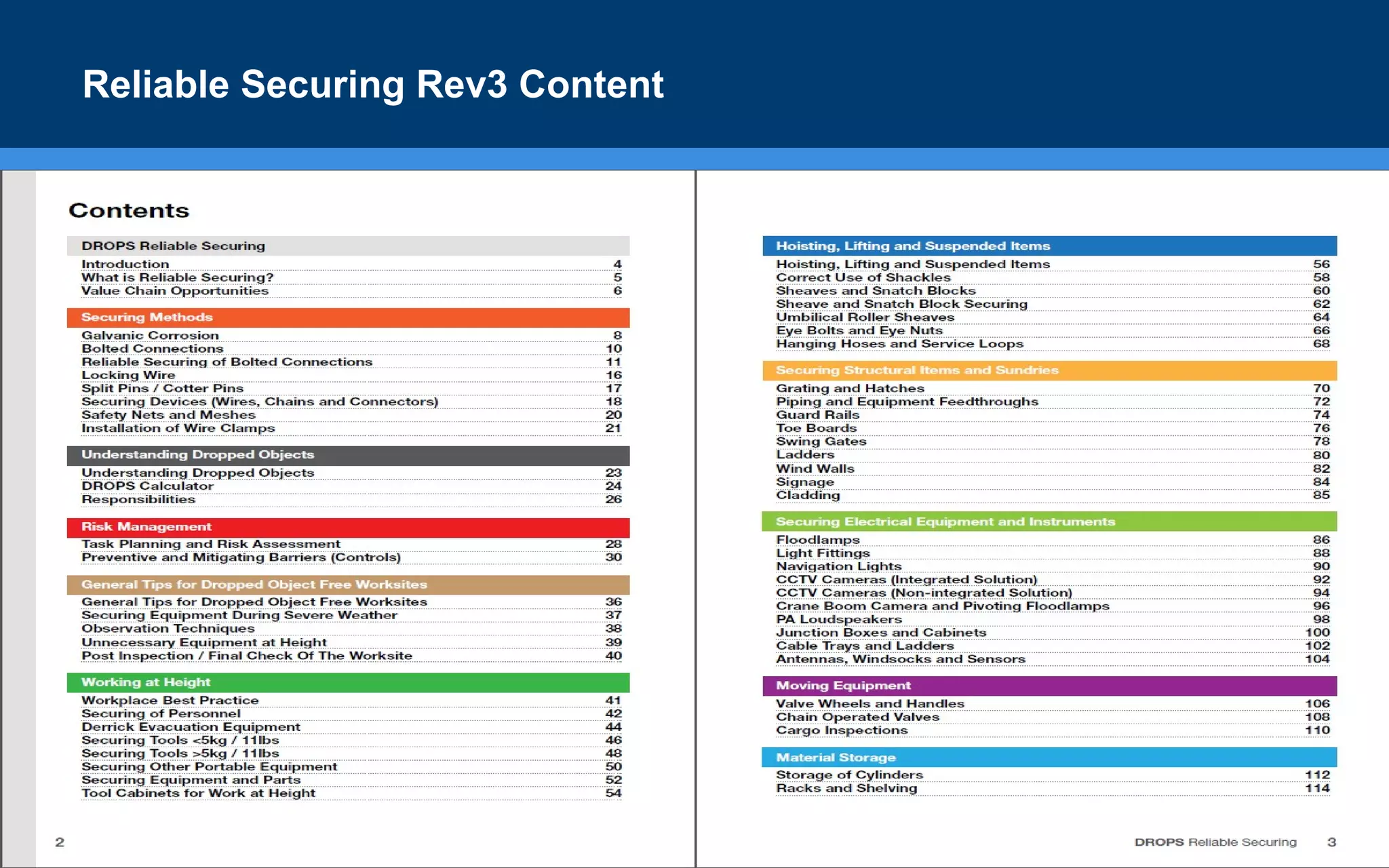Click the Locking Wire contents line
The height and width of the screenshot is (868, 1389).
[128, 375]
